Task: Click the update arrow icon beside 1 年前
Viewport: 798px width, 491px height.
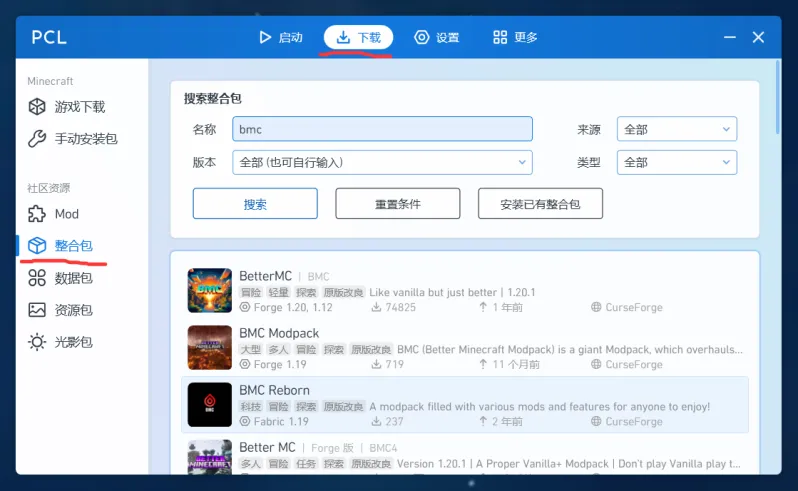Action: coord(483,307)
